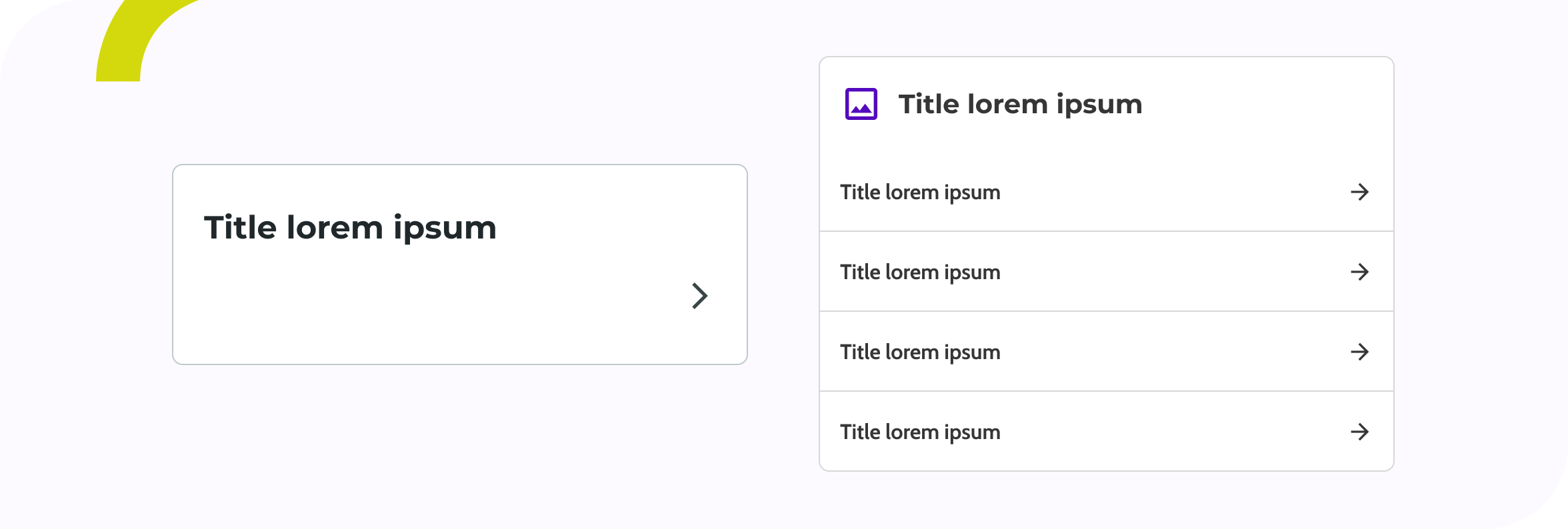
Task: Click the lavender background between the two cards
Action: tap(783, 266)
